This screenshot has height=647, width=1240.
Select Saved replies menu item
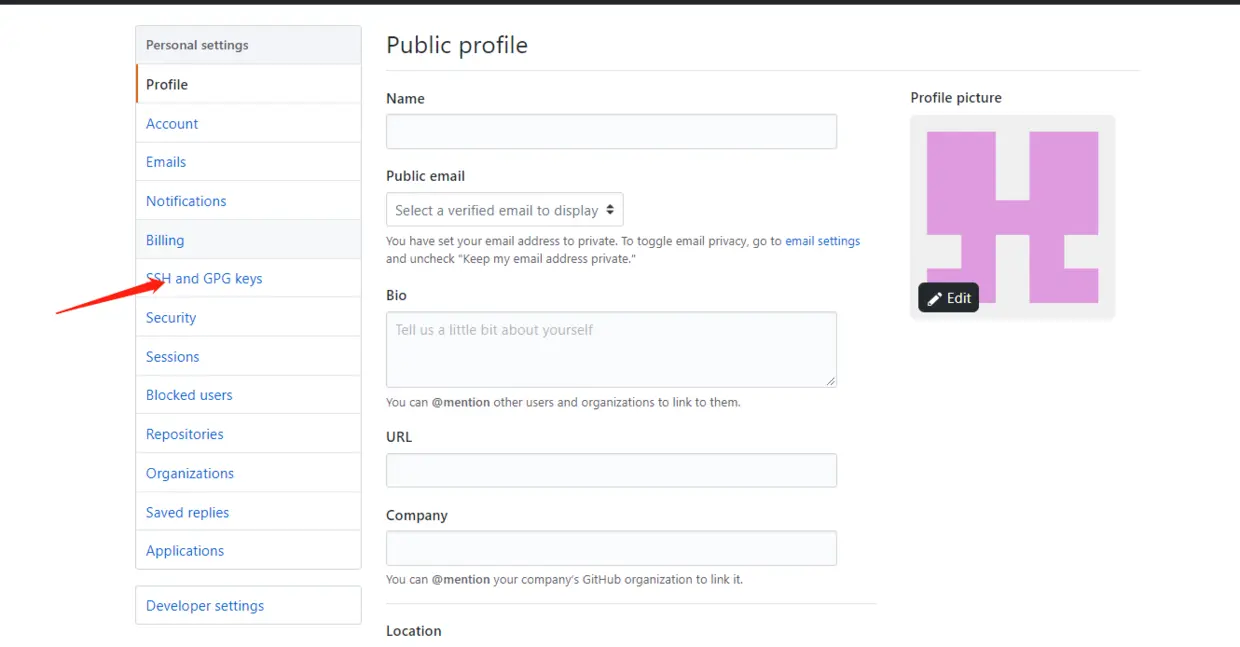point(187,512)
